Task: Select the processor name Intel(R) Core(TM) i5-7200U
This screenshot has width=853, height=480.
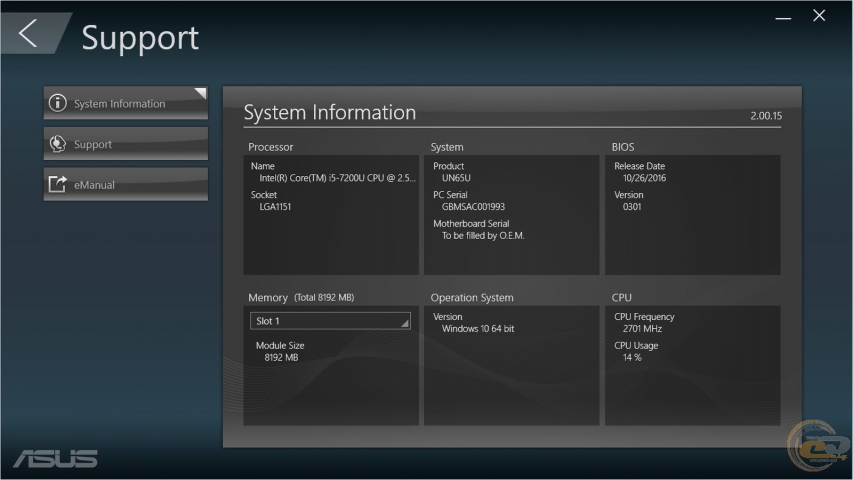Action: [x=337, y=178]
